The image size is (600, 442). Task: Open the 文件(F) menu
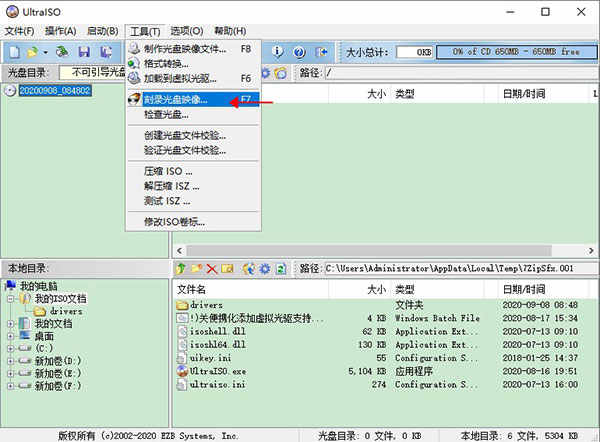(19, 31)
